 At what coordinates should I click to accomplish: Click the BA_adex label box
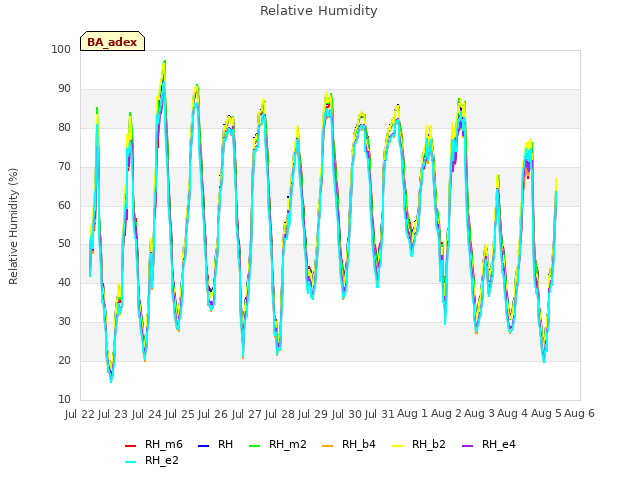pos(112,41)
